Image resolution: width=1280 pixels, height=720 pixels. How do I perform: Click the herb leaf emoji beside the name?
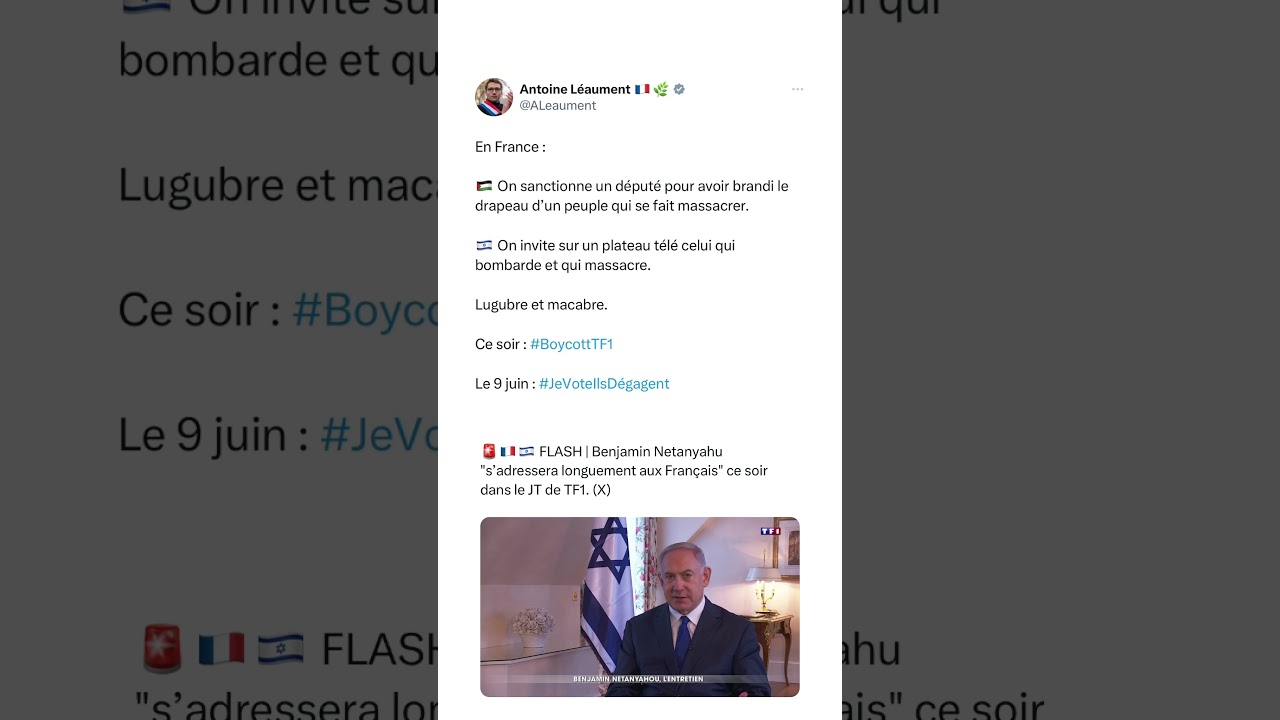pos(661,89)
